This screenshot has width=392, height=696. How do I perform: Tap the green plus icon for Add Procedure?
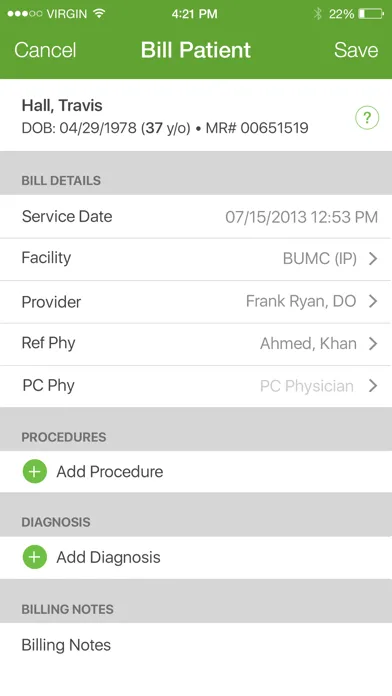point(35,471)
